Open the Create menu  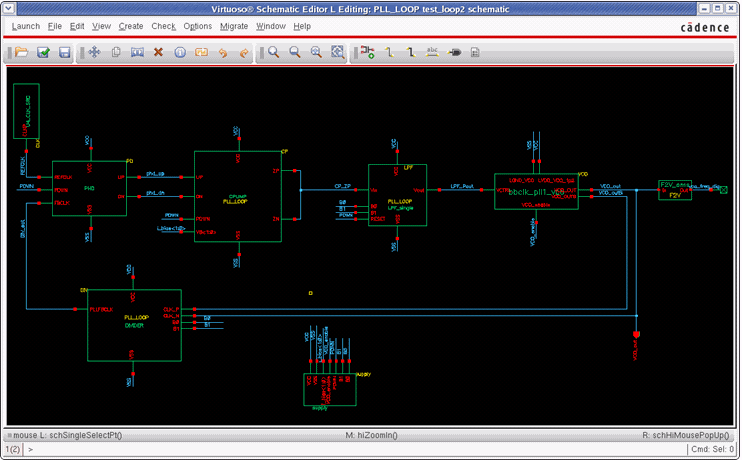(x=131, y=26)
